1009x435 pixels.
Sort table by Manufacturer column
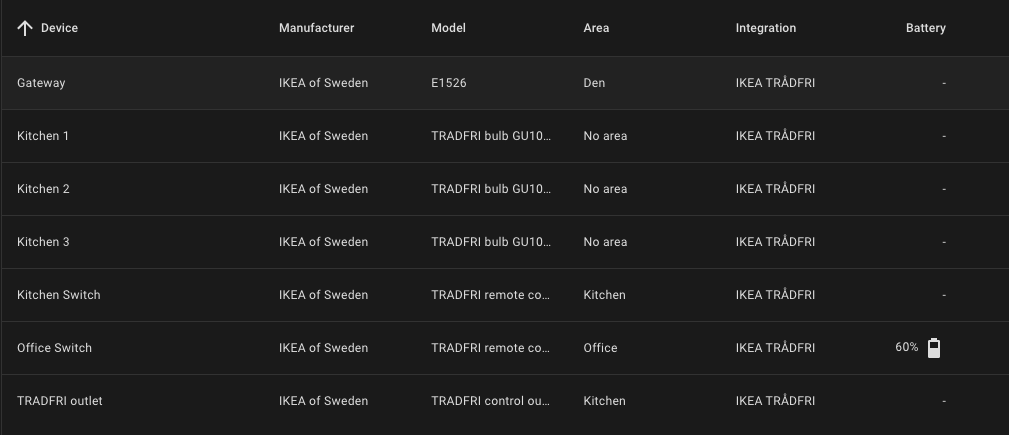[x=316, y=28]
